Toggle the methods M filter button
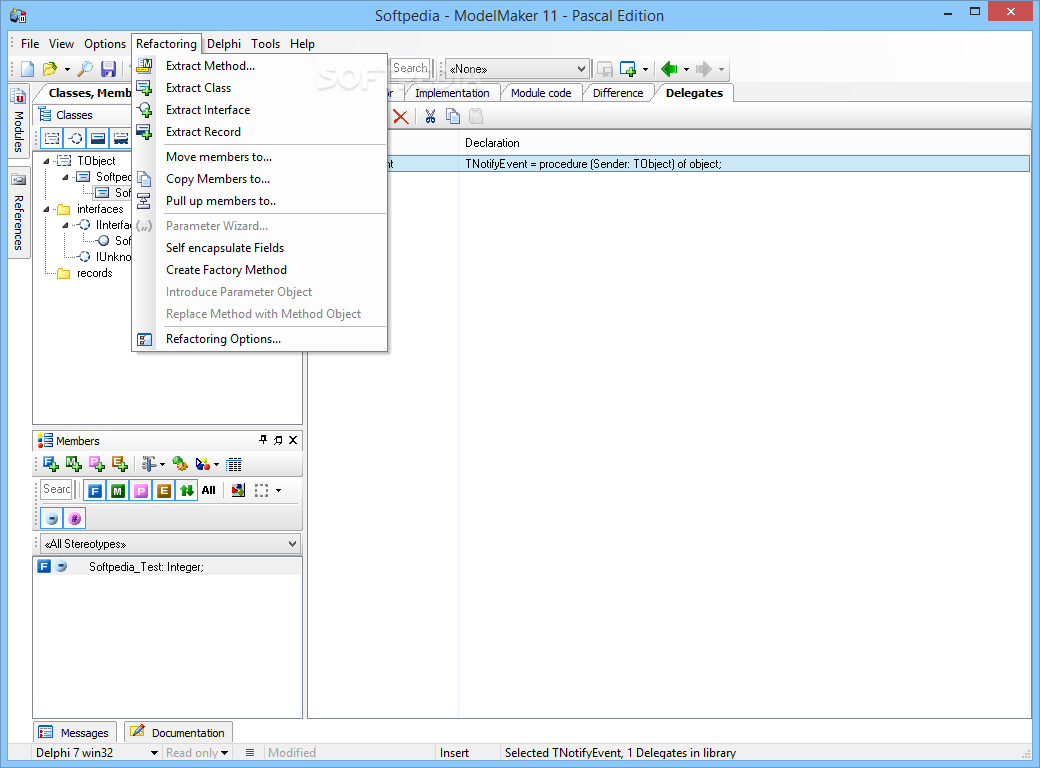This screenshot has height=768, width=1040. [118, 491]
